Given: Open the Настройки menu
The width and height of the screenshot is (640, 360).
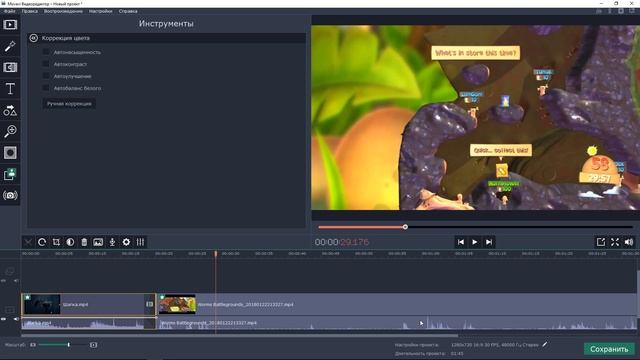Looking at the screenshot, I should (100, 11).
